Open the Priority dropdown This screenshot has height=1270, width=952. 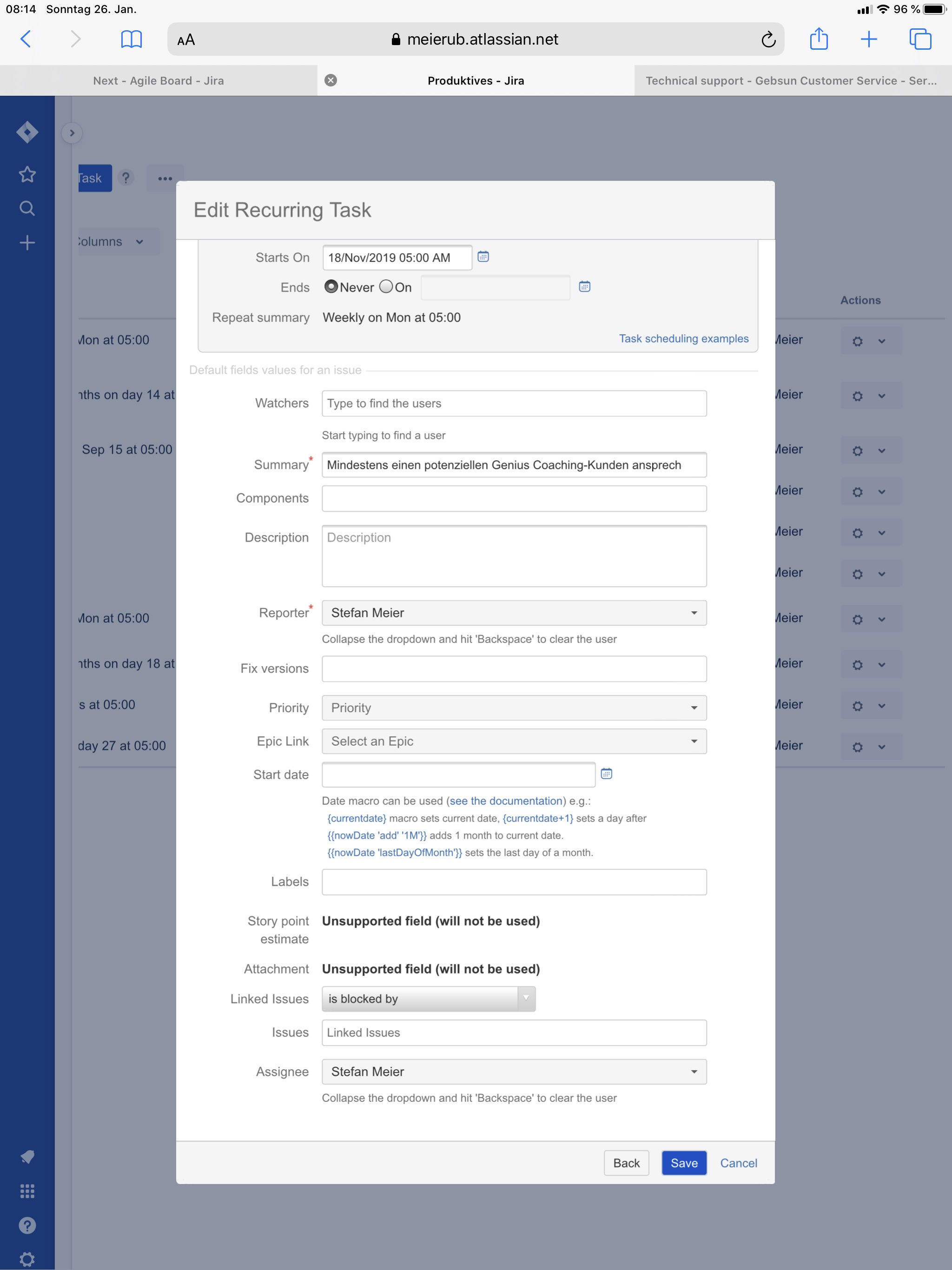(x=514, y=708)
